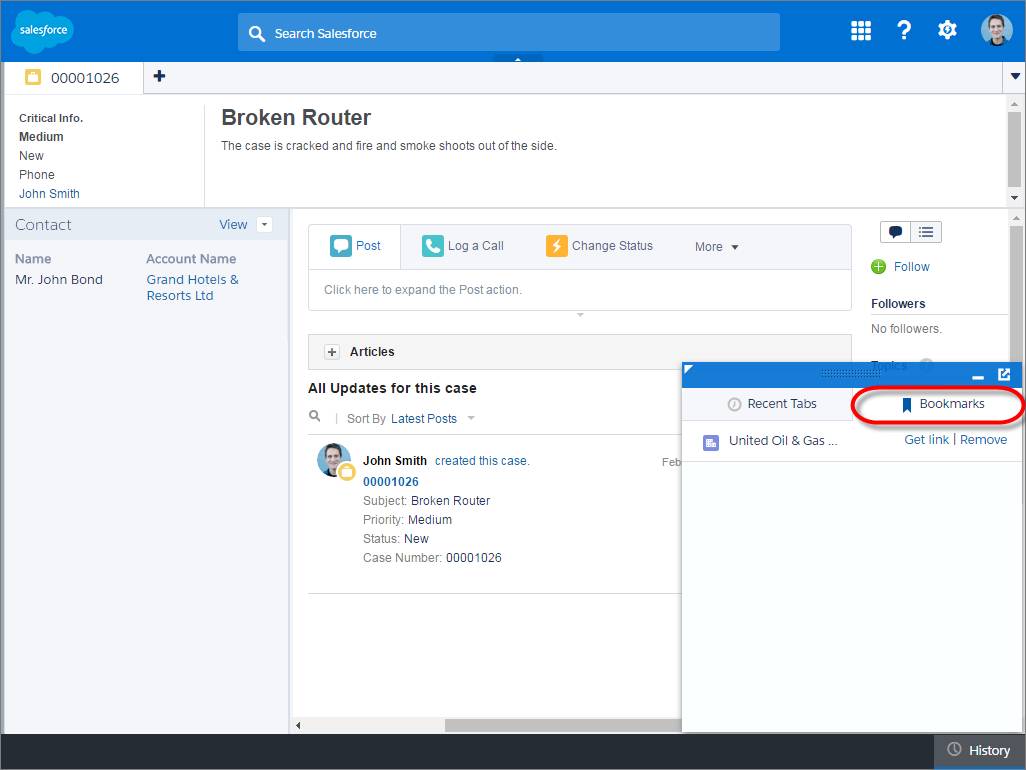Open case number link 00001026 in feed
Screen dimensions: 1026x770
pyautogui.click(x=391, y=481)
